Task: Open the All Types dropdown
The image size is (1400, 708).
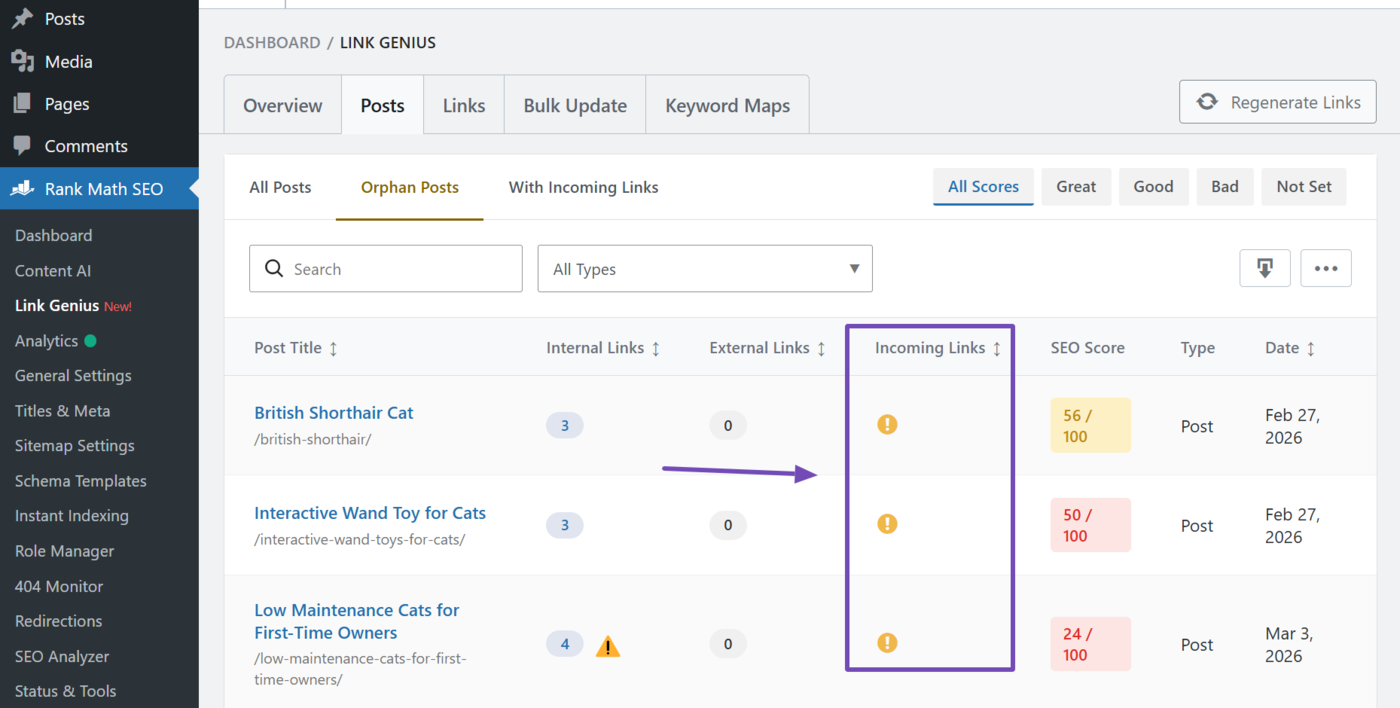Action: click(704, 268)
